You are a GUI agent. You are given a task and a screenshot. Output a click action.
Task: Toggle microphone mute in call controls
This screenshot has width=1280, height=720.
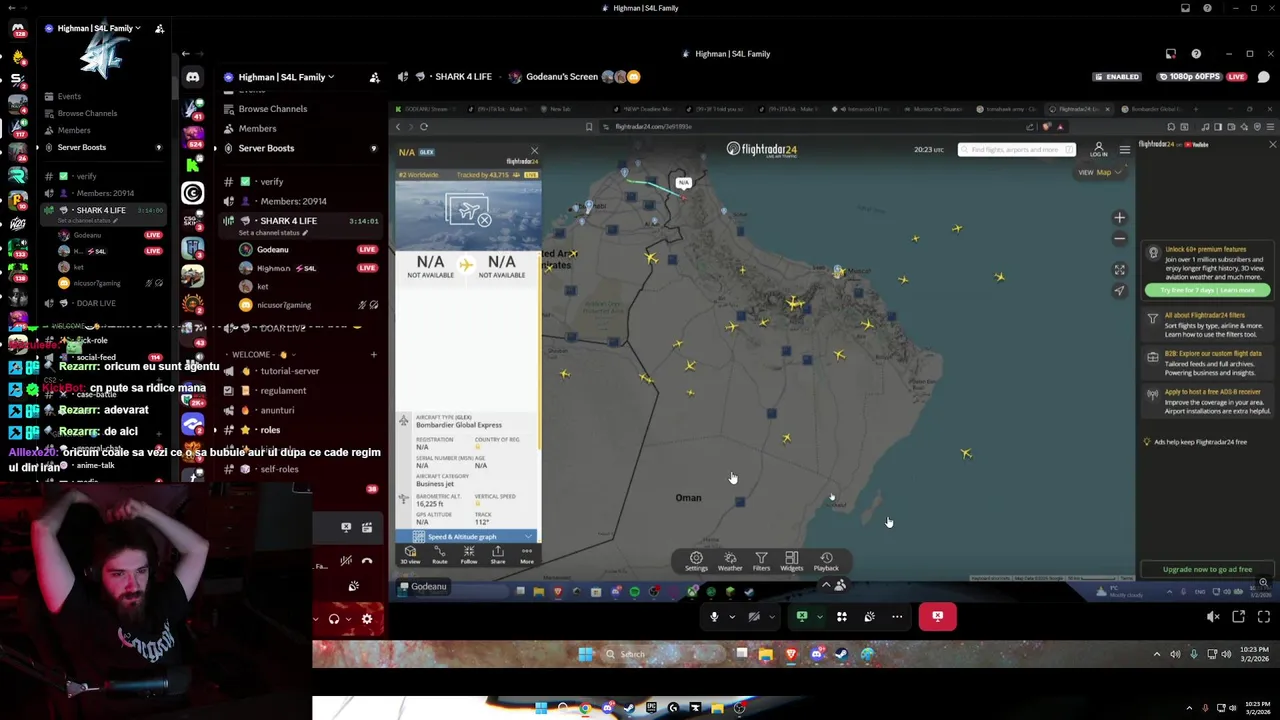click(714, 616)
